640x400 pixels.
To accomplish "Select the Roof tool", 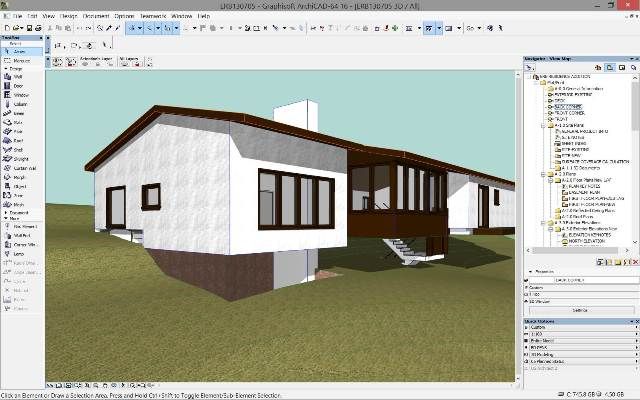I will (21, 141).
